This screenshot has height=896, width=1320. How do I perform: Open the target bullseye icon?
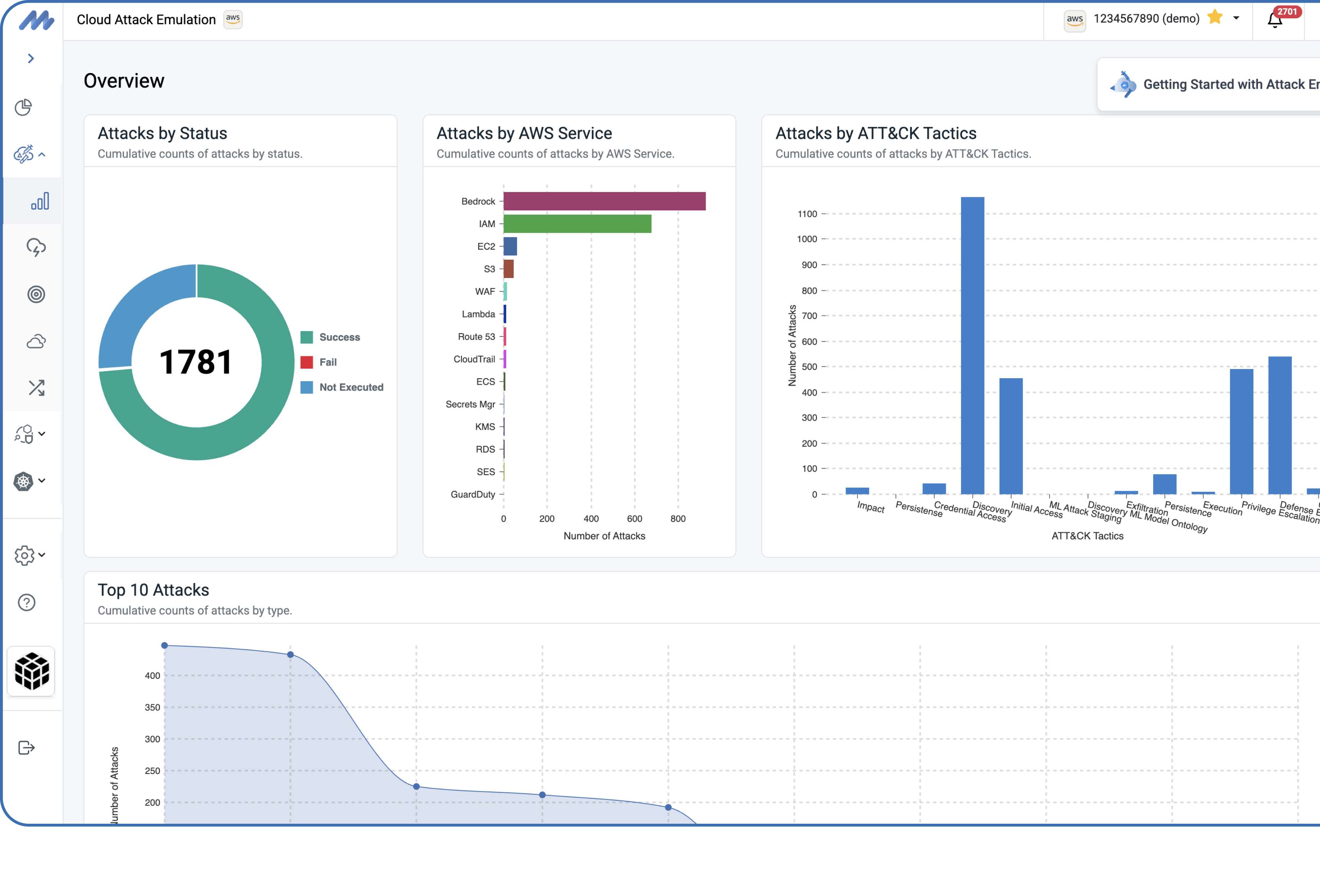[x=36, y=294]
